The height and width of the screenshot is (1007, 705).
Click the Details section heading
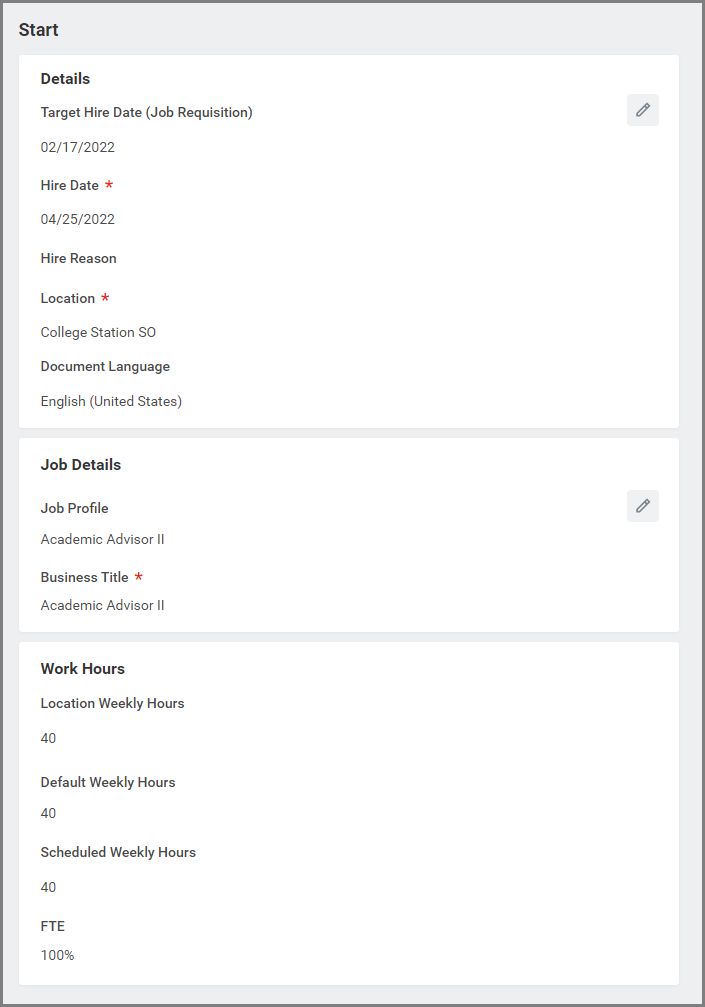point(65,79)
